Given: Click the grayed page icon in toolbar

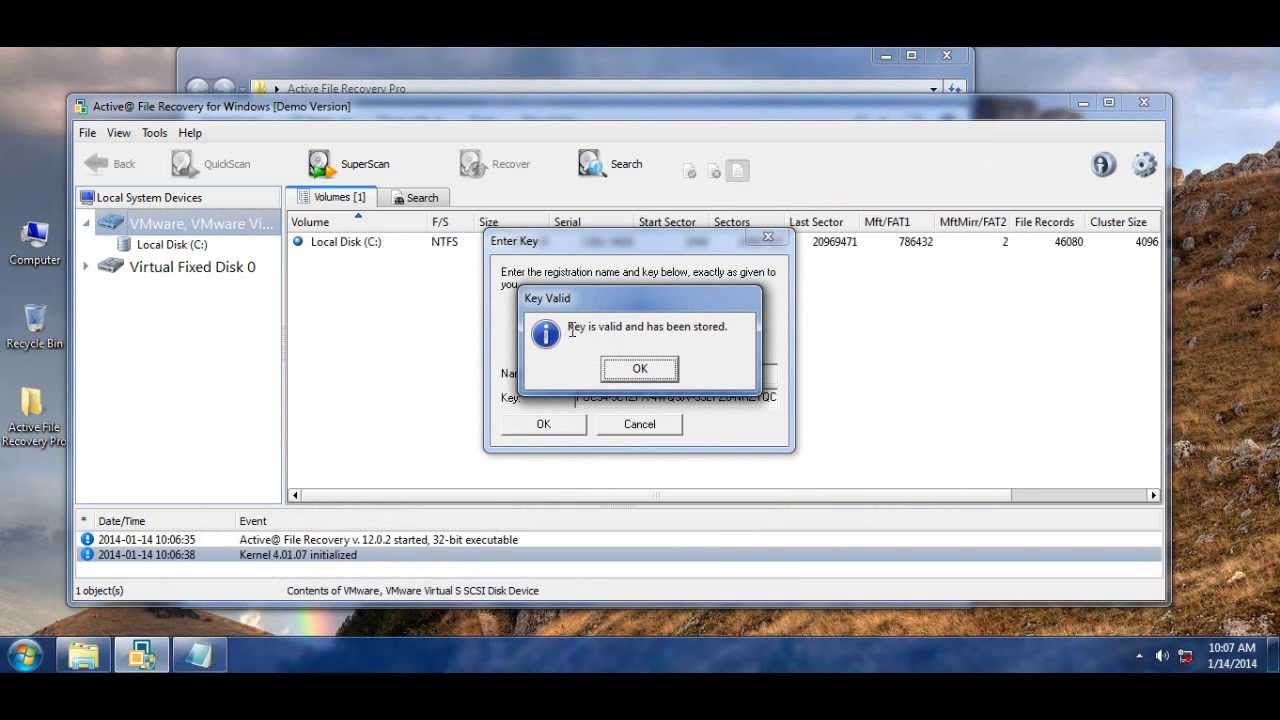Looking at the screenshot, I should click(x=737, y=171).
